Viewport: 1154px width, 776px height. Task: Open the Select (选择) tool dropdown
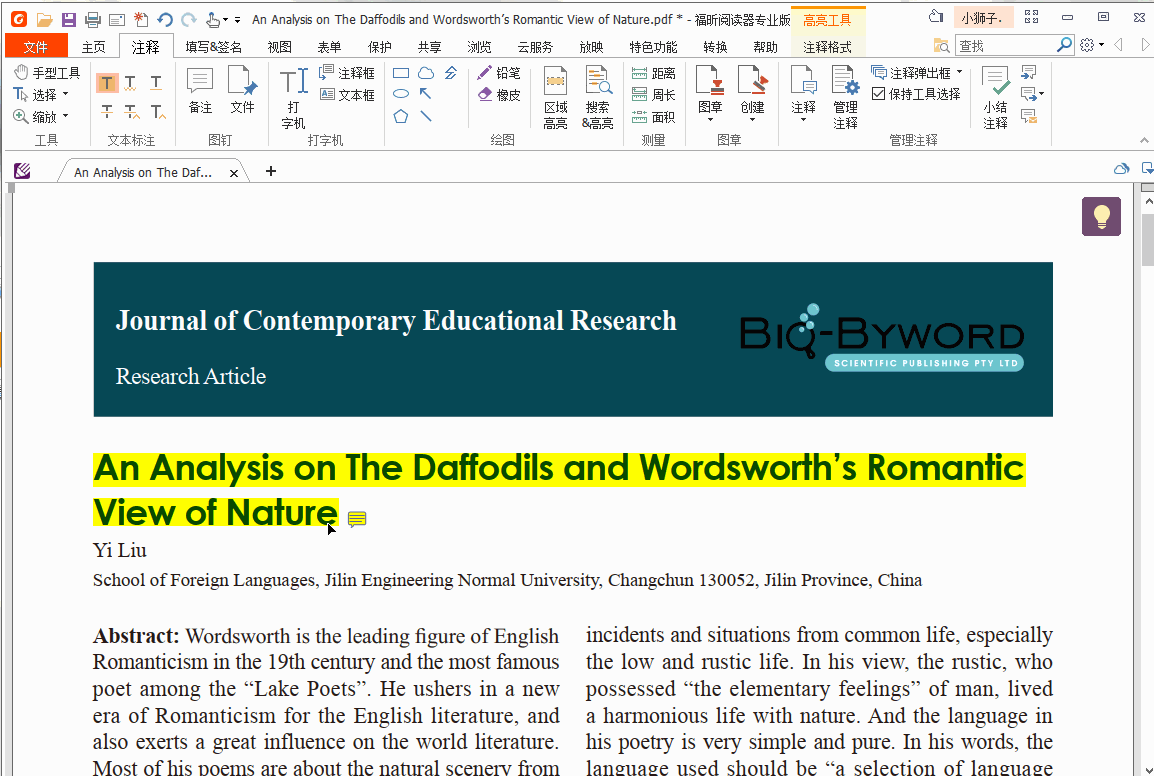coord(66,95)
